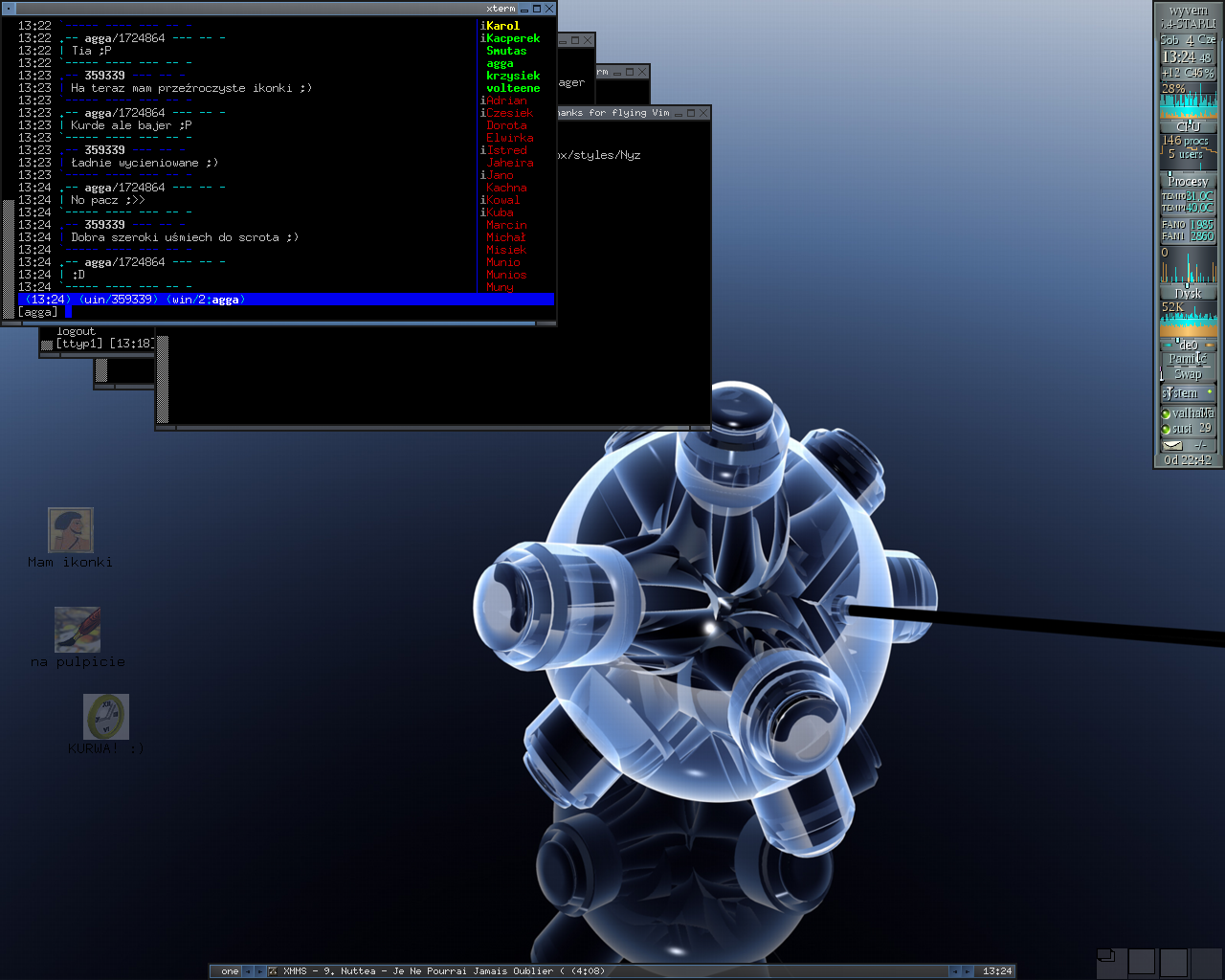
Task: Click the mail envelope icon in GKrellM
Action: pos(1172,445)
